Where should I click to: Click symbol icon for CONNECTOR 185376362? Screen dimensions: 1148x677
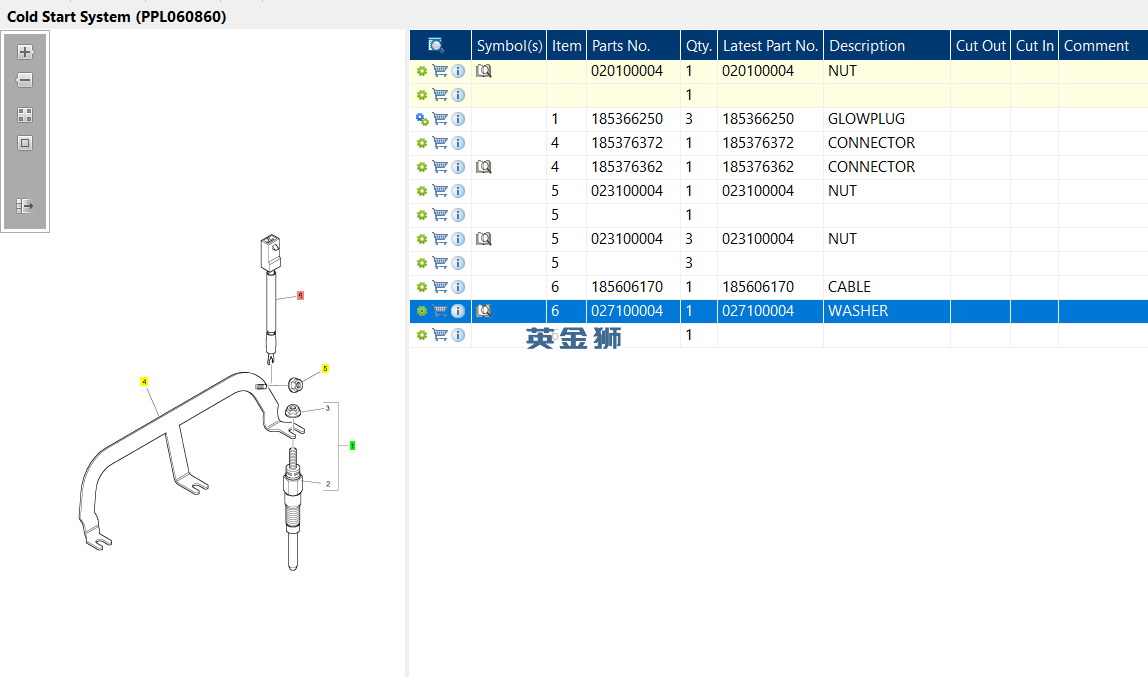484,167
